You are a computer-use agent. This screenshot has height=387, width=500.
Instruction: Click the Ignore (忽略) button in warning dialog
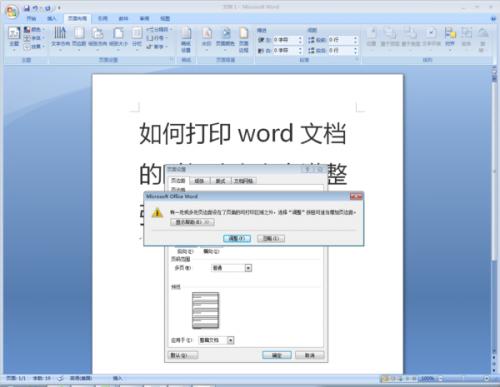coord(271,238)
